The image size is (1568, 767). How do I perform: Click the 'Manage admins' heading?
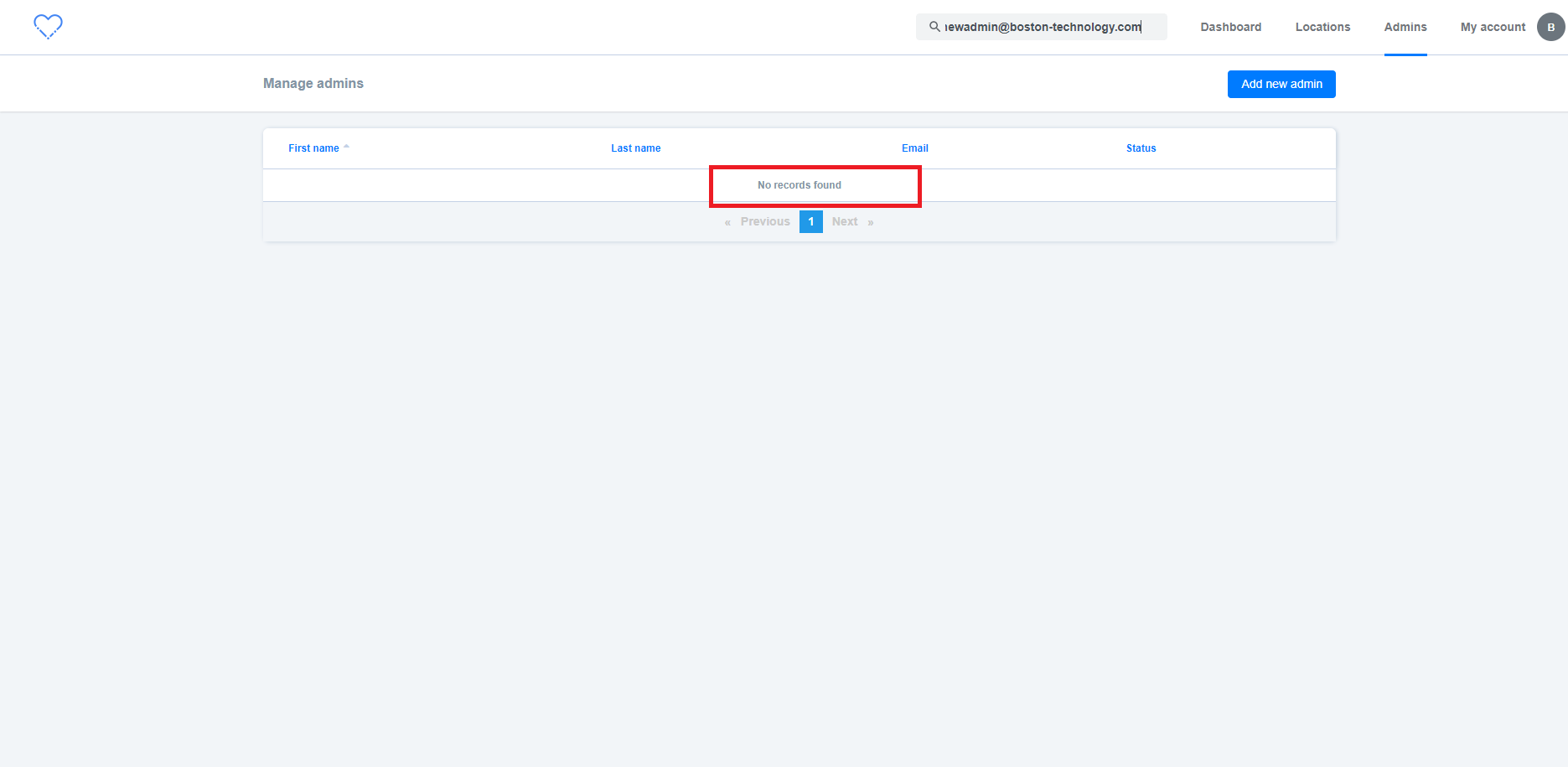313,83
